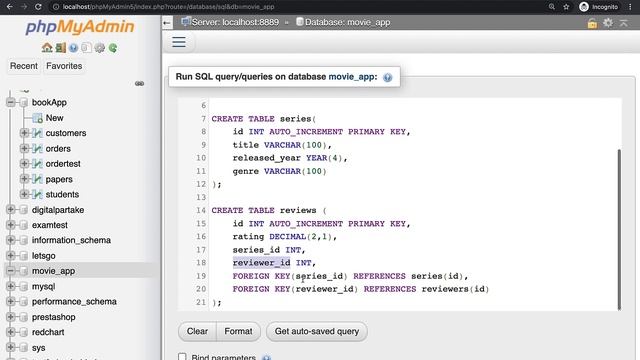
Task: Open phpMyAdmin home icon
Action: coord(47,48)
